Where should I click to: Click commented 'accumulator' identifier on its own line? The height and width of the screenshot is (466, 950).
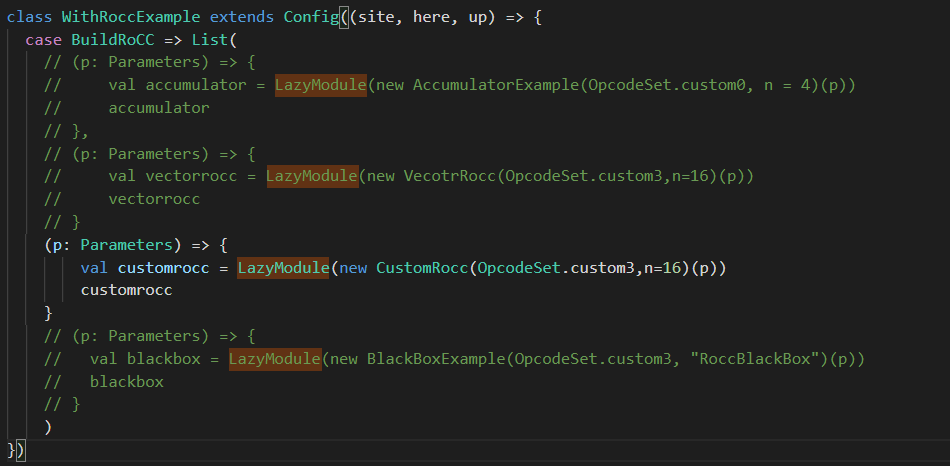(159, 108)
